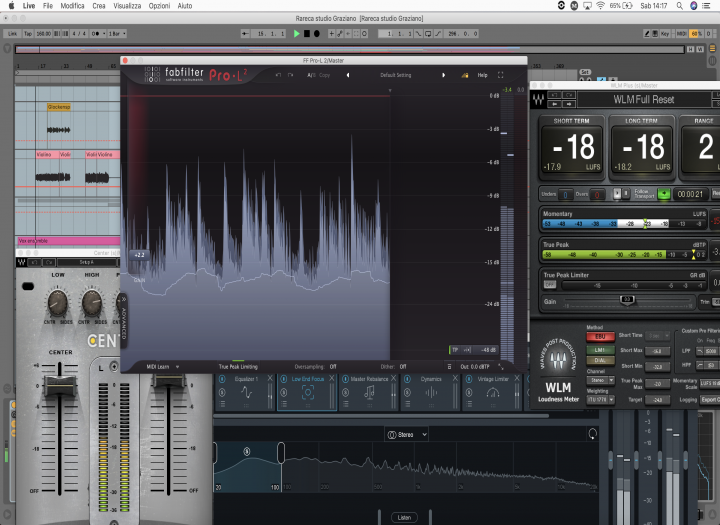Click the fullscreen icon in Pro-L 2
Viewport: 720px width, 525px height.
(501, 75)
